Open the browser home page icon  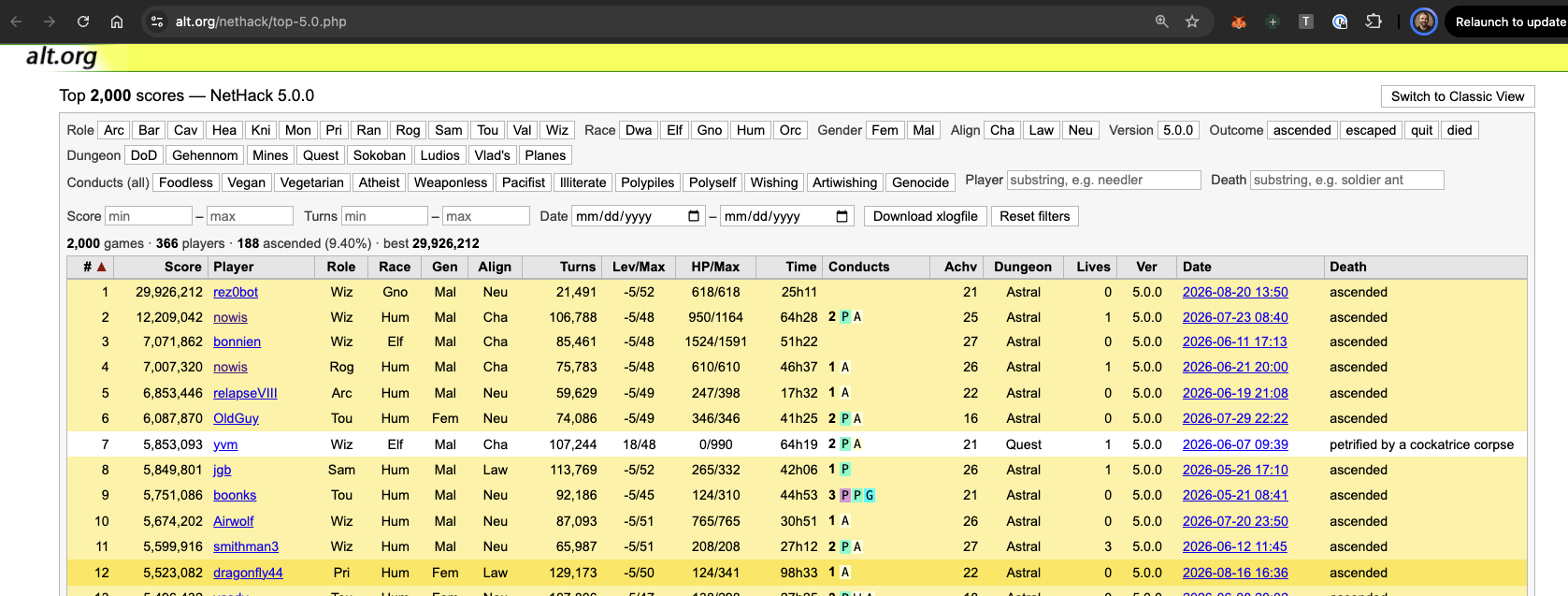pyautogui.click(x=117, y=22)
